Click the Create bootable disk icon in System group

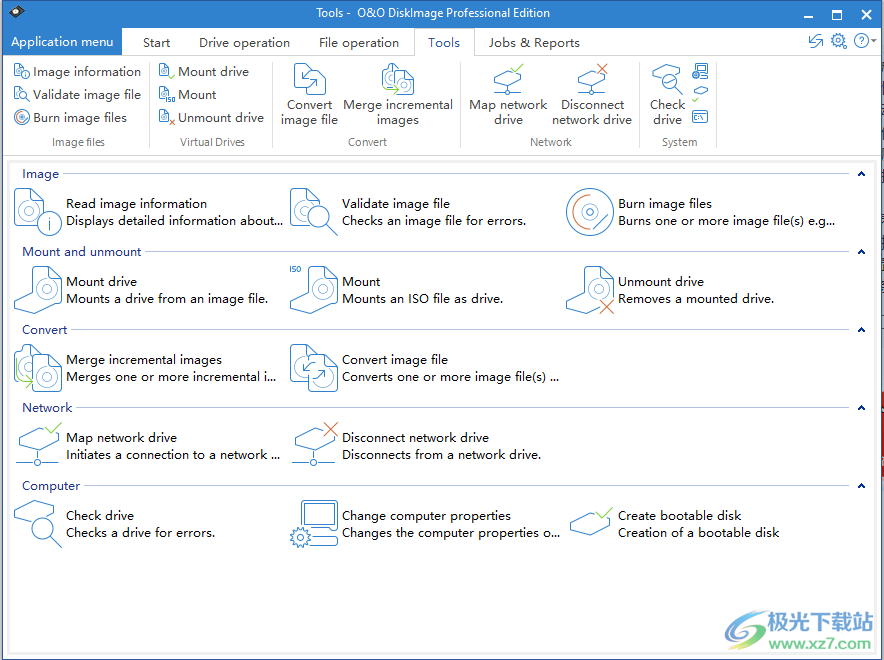point(700,91)
